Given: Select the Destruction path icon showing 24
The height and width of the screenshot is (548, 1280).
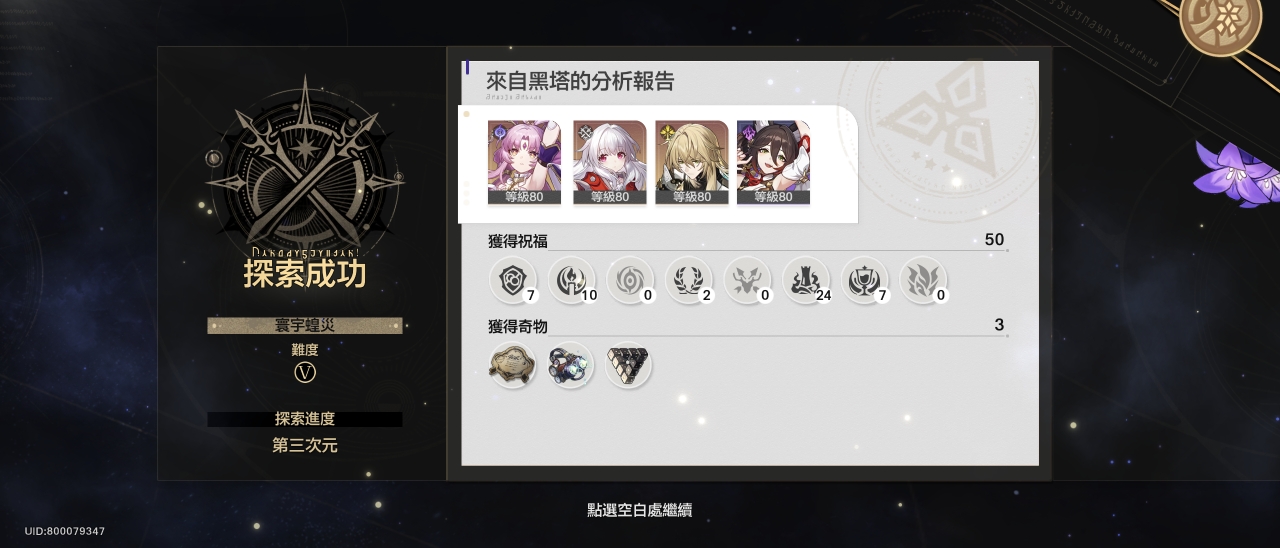Looking at the screenshot, I should [806, 279].
